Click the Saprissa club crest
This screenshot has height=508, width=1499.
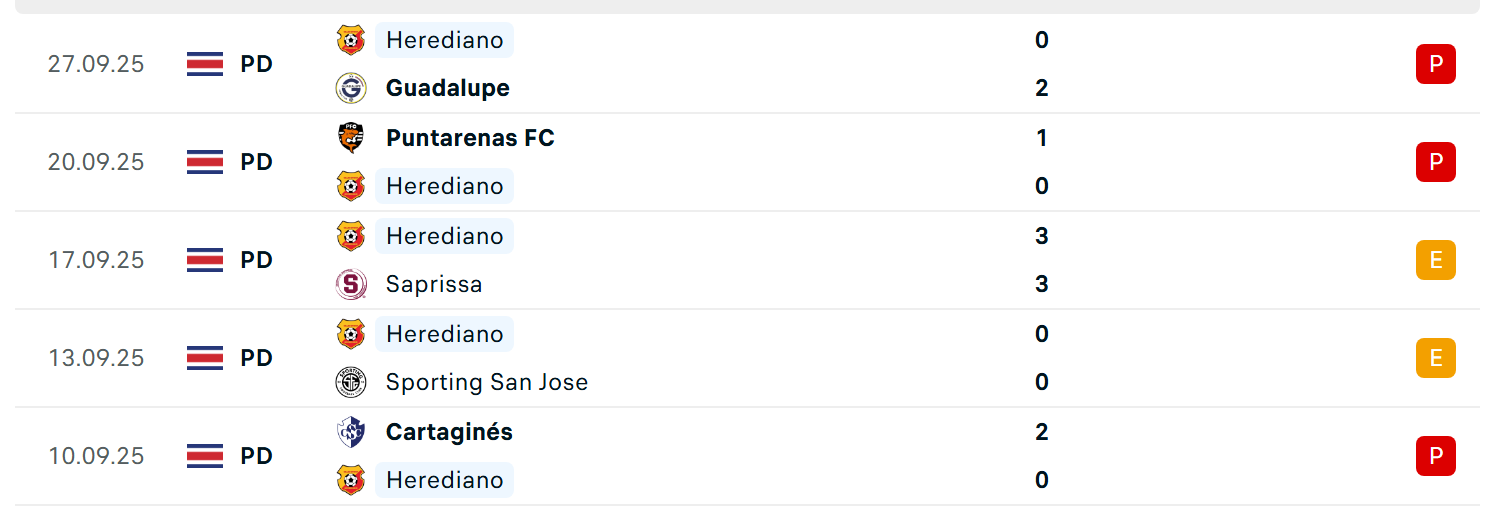(351, 284)
